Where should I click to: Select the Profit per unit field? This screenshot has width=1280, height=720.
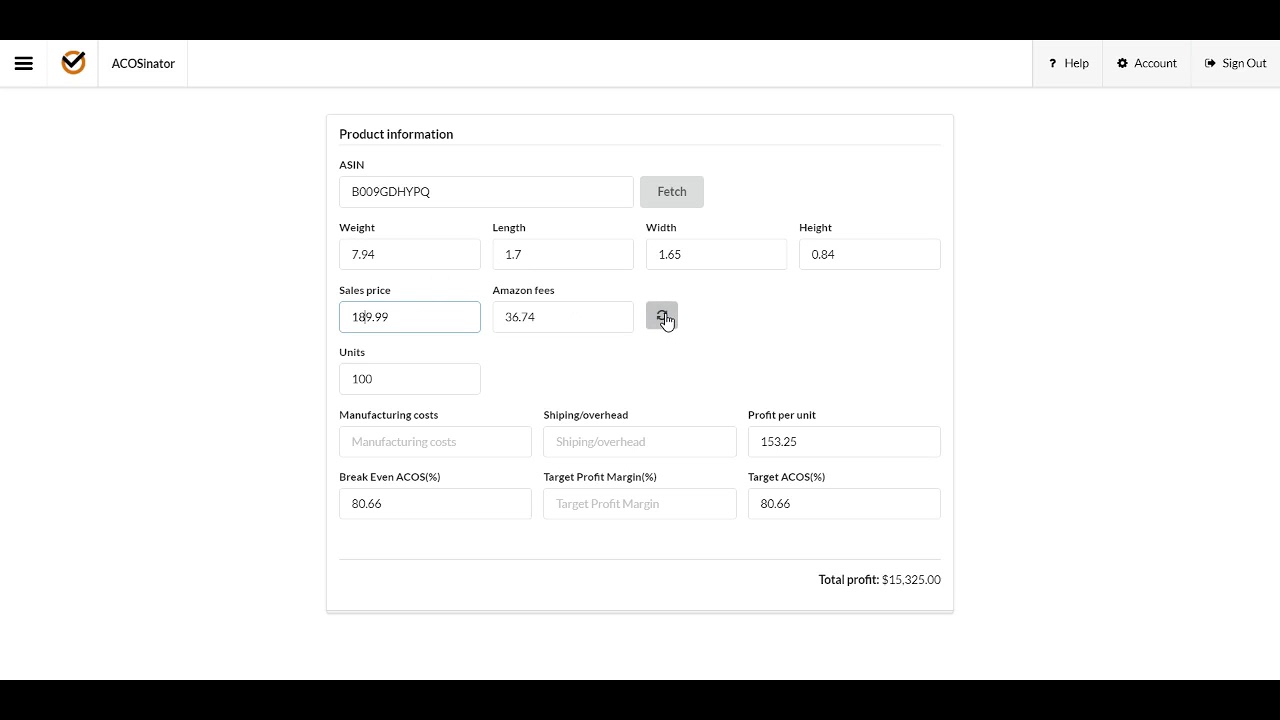point(844,442)
